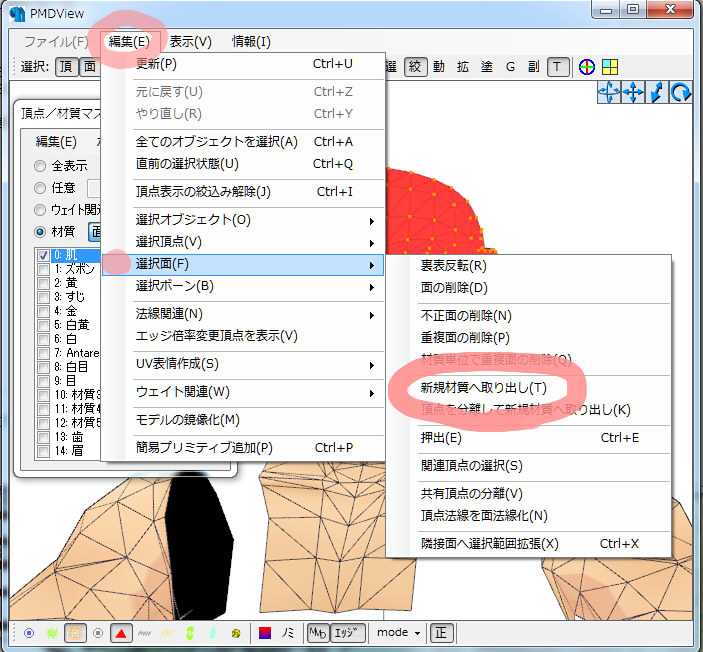Viewport: 703px width, 652px height.
Task: Click the G toolbar button
Action: point(510,67)
